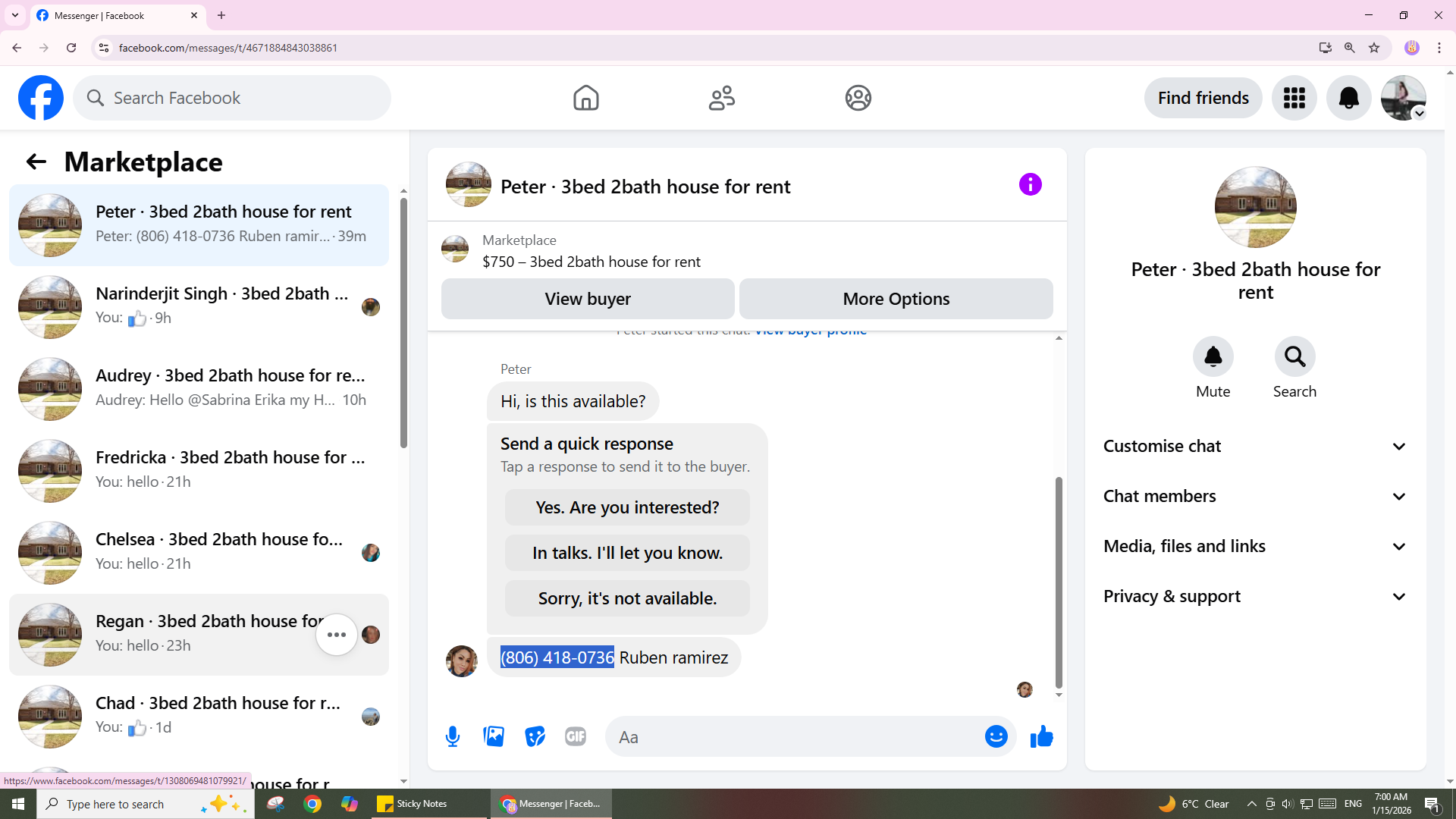Open the GIF picker
The image size is (1456, 819).
pos(576,736)
